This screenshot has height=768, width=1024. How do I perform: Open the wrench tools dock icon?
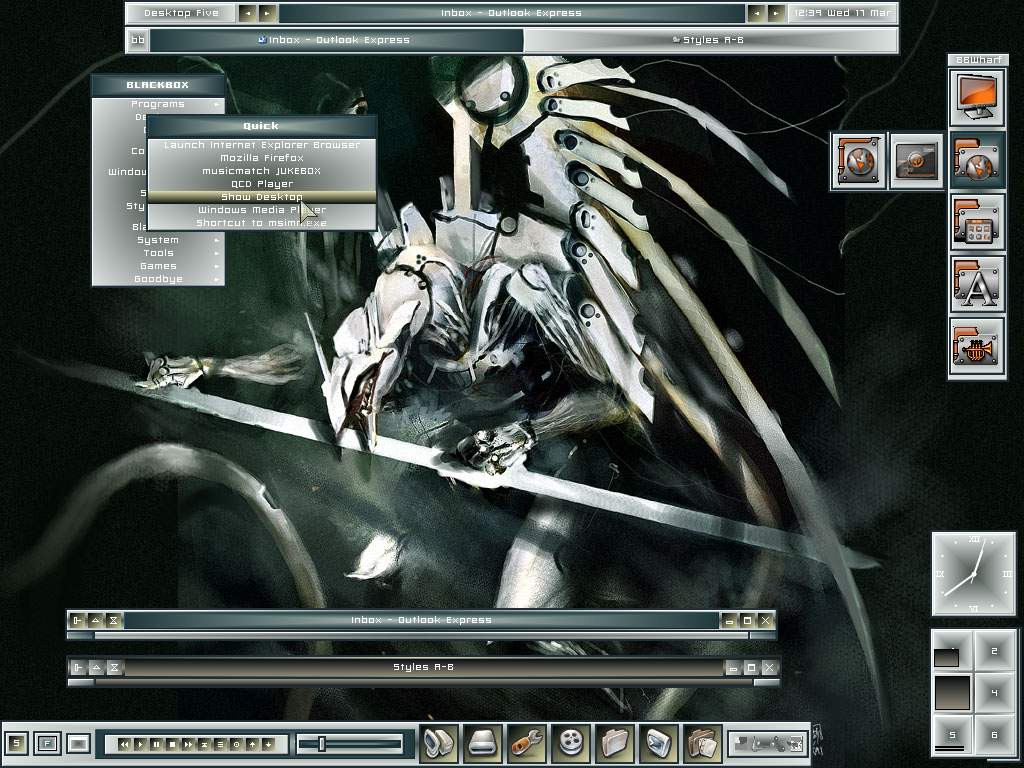click(x=527, y=743)
